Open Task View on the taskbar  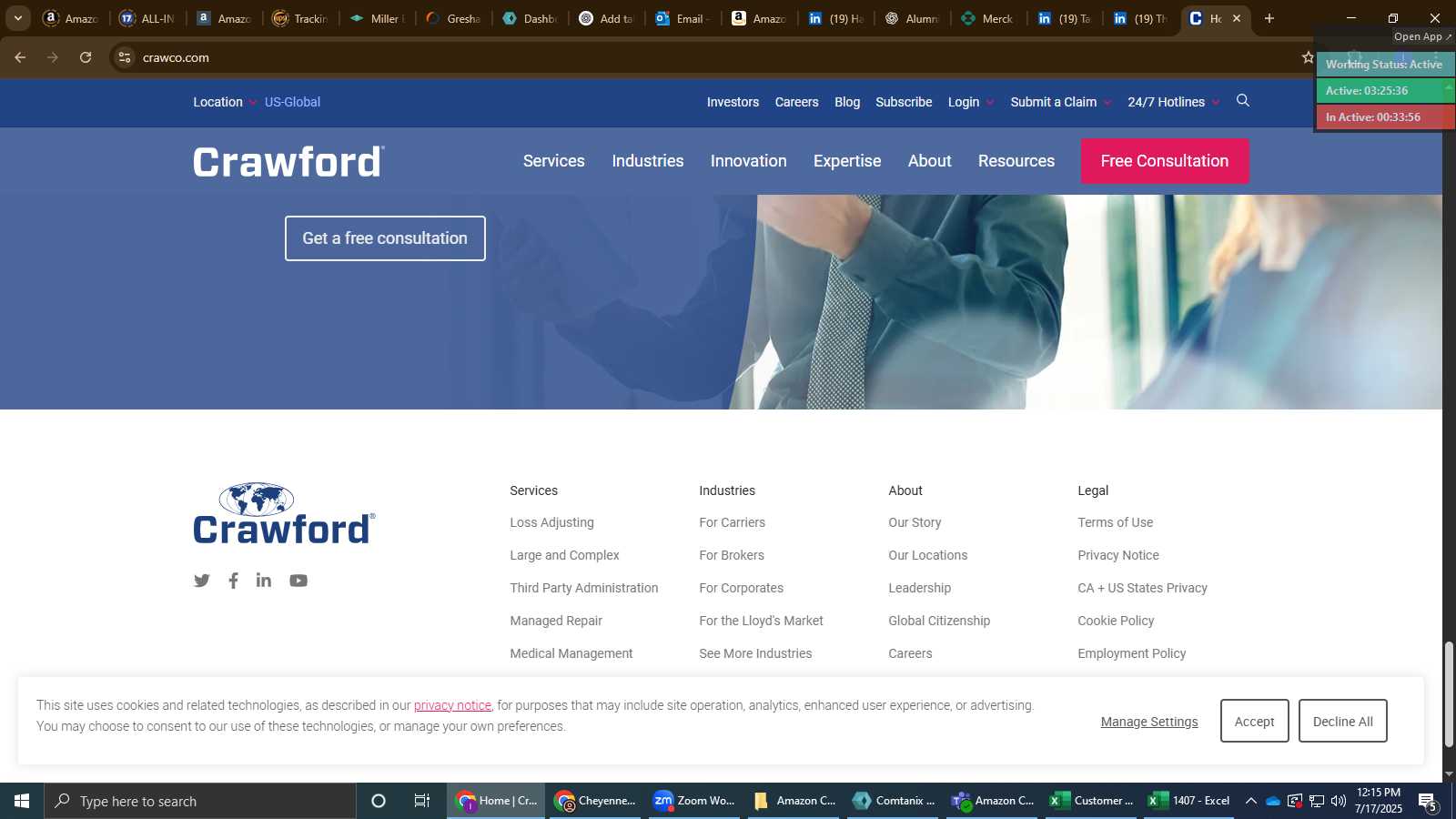[x=422, y=801]
